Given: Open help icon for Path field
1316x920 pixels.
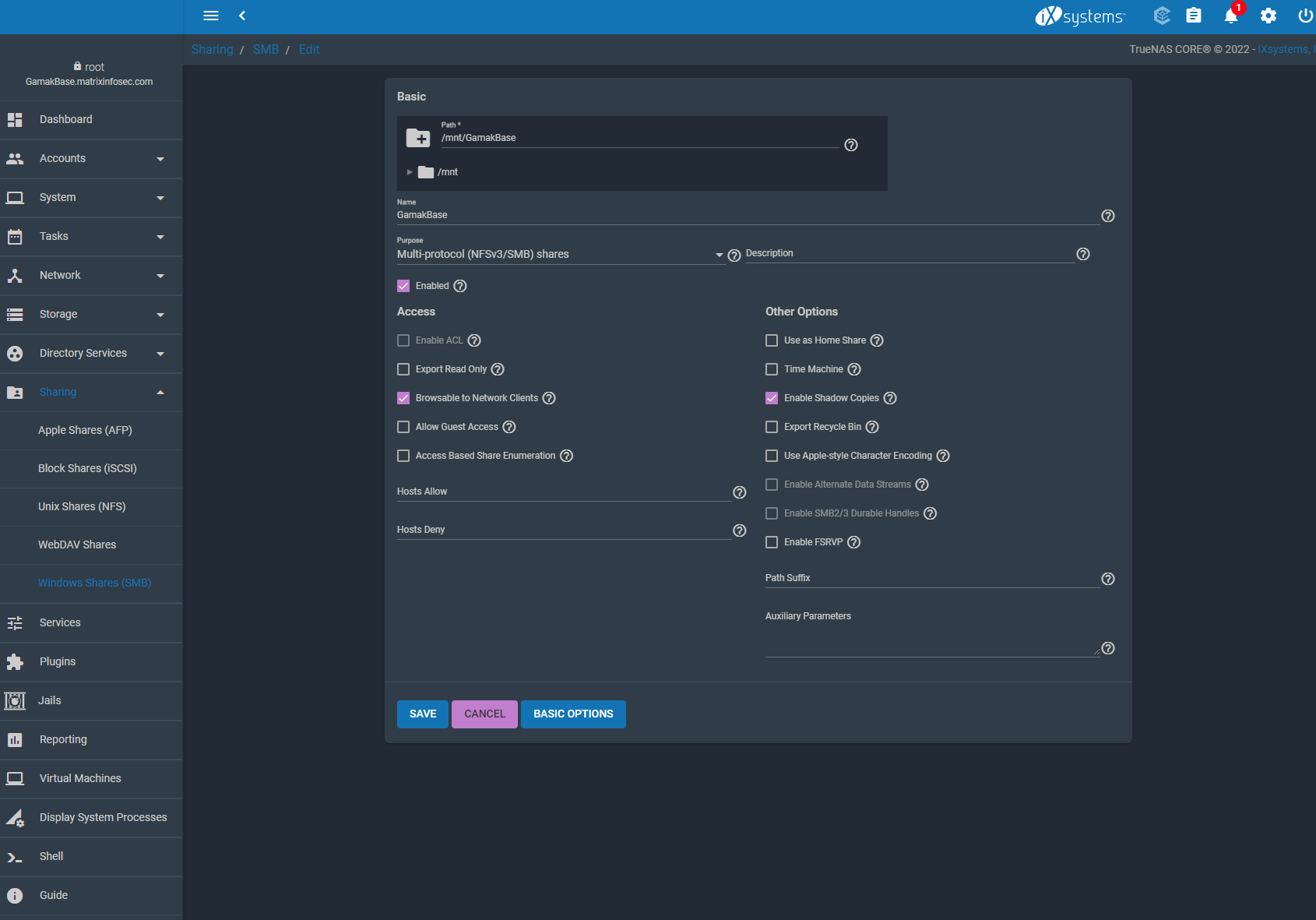Looking at the screenshot, I should (x=851, y=145).
